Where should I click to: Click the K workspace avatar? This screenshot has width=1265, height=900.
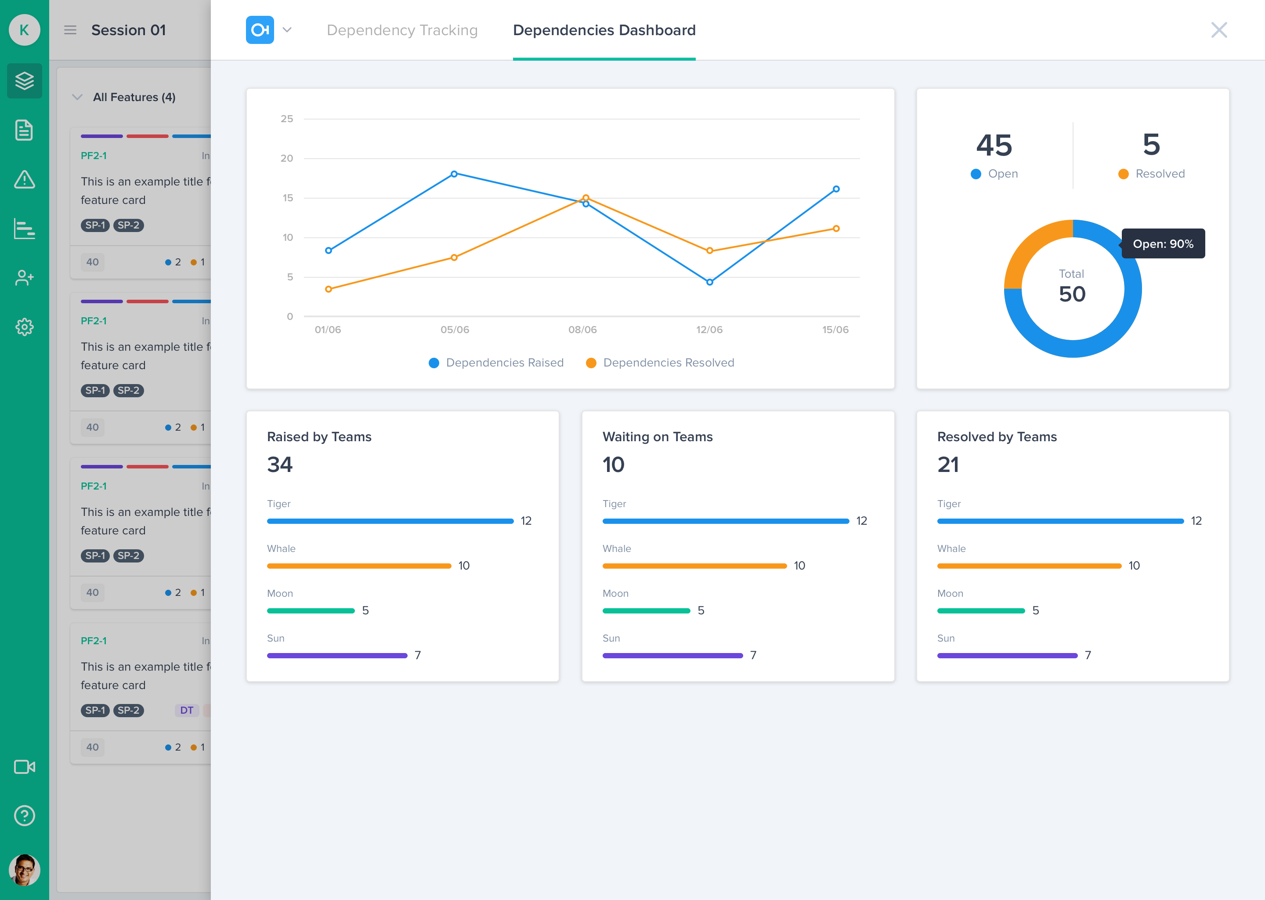[x=24, y=30]
